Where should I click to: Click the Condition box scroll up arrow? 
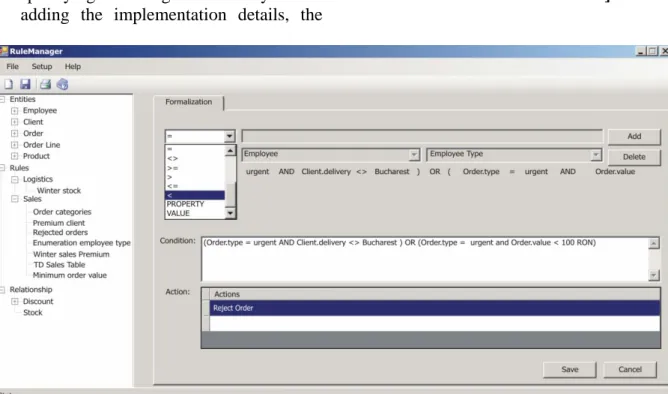[653, 244]
